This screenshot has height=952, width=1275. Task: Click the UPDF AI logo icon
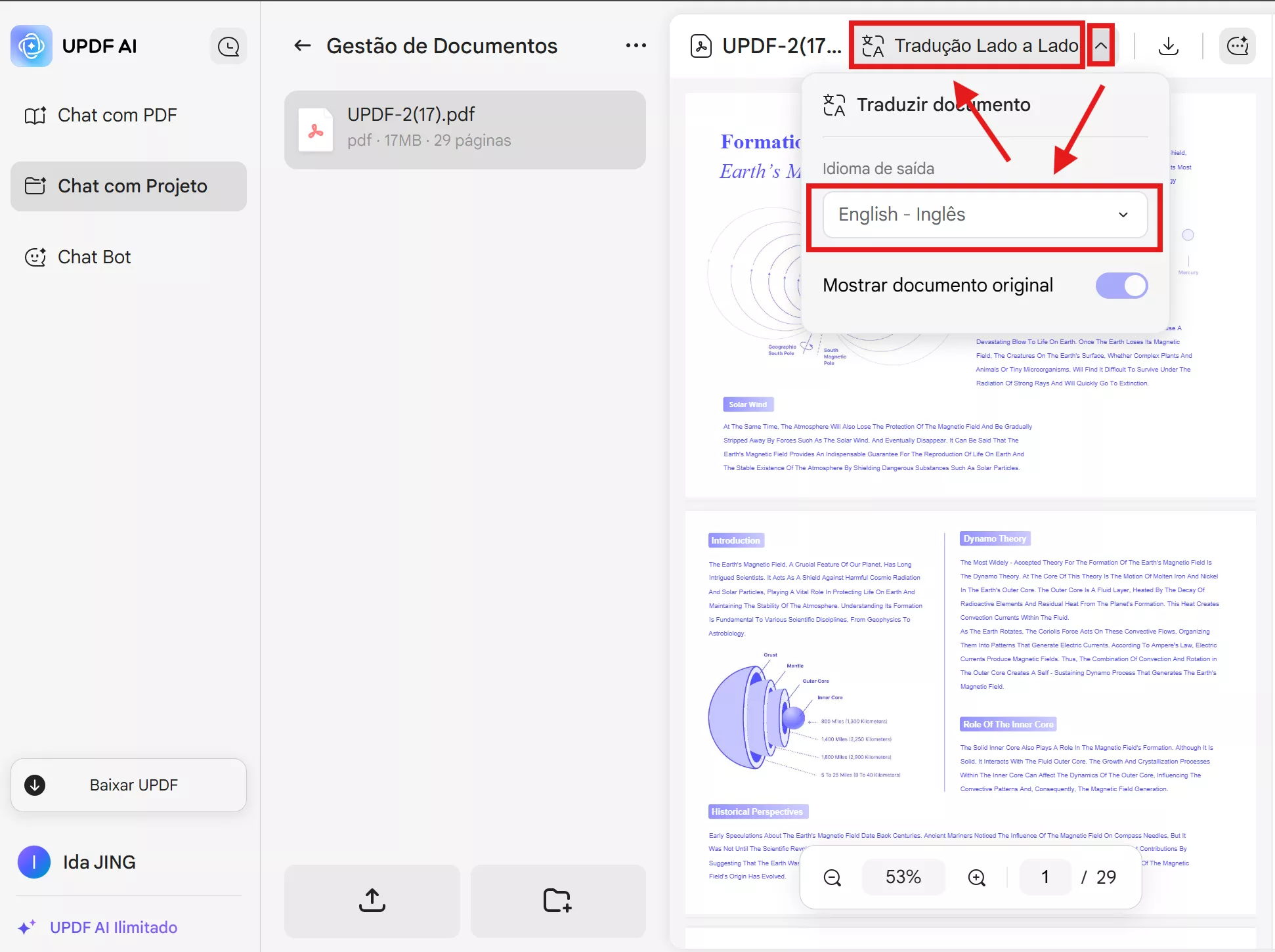tap(32, 46)
